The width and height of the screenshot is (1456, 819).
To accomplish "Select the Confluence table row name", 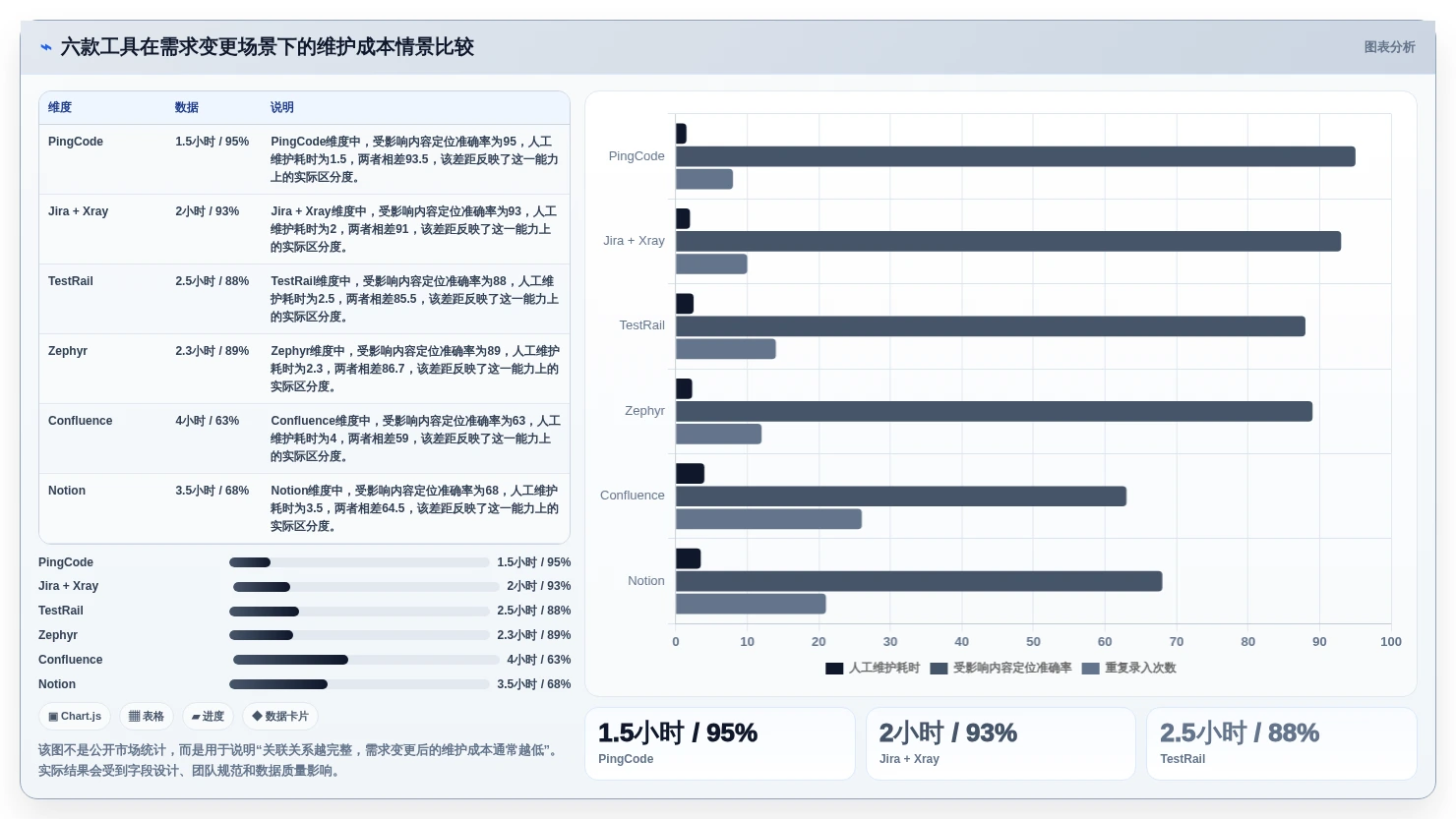I will pos(80,421).
